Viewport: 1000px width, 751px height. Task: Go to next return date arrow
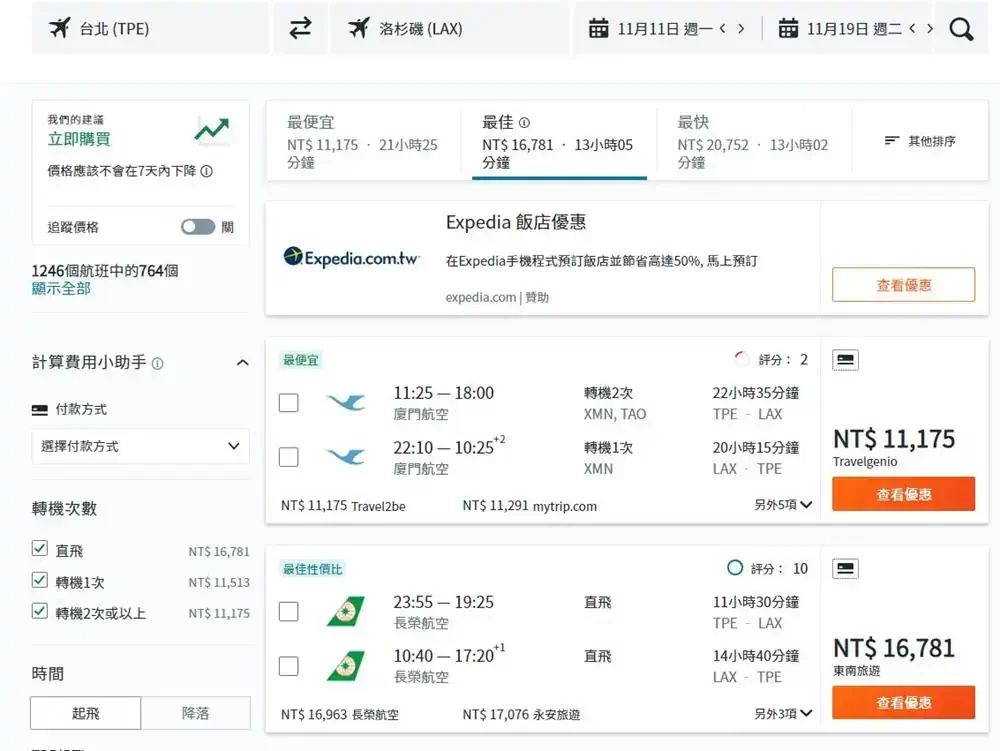pyautogui.click(x=930, y=29)
